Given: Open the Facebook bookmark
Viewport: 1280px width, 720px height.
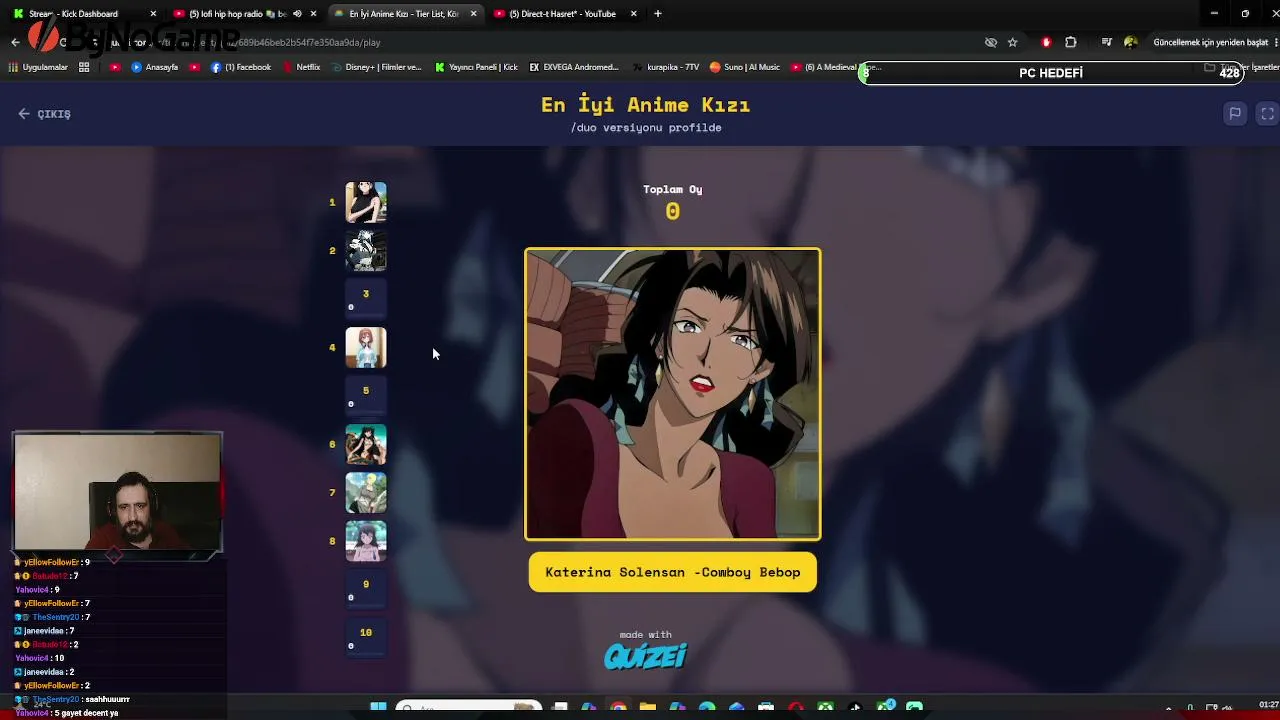Looking at the screenshot, I should pyautogui.click(x=241, y=67).
